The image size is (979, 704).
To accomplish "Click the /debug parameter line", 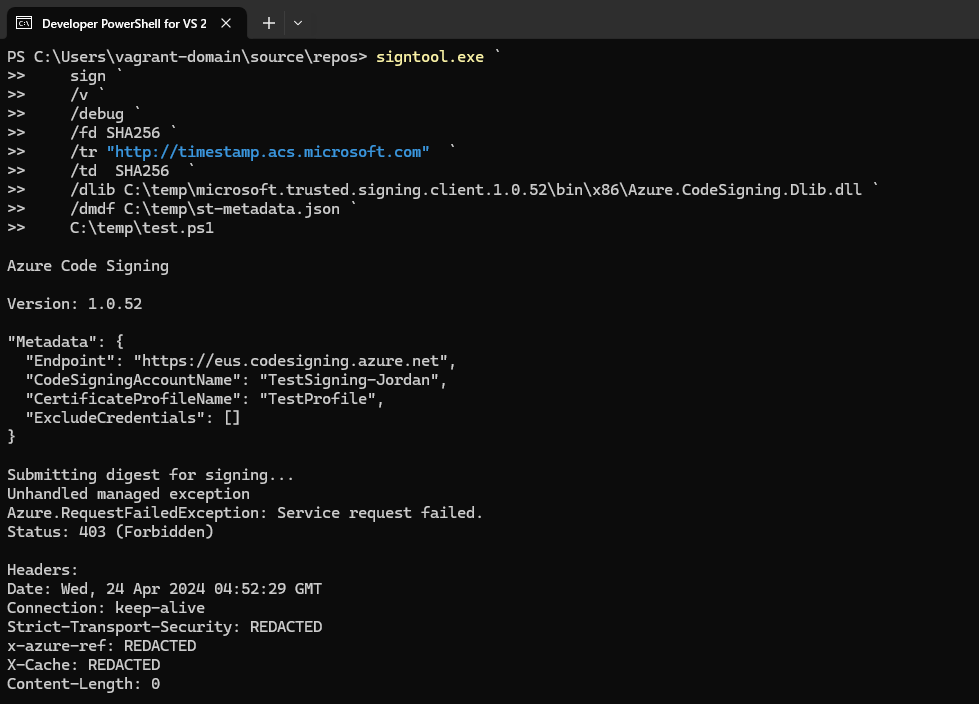I will [x=97, y=114].
